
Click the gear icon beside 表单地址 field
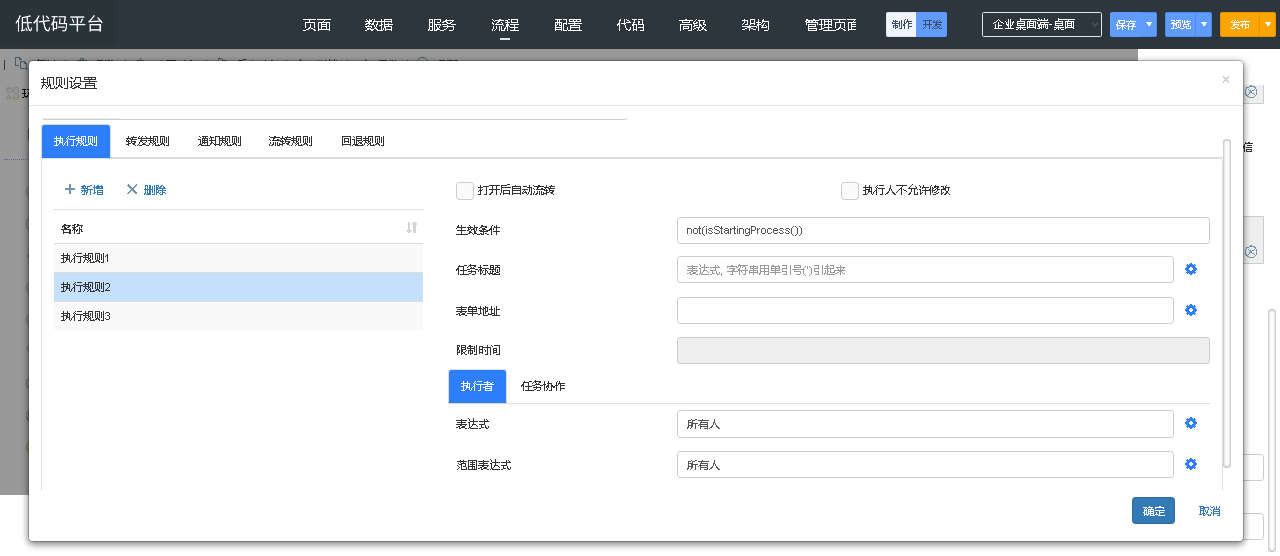[x=1191, y=310]
